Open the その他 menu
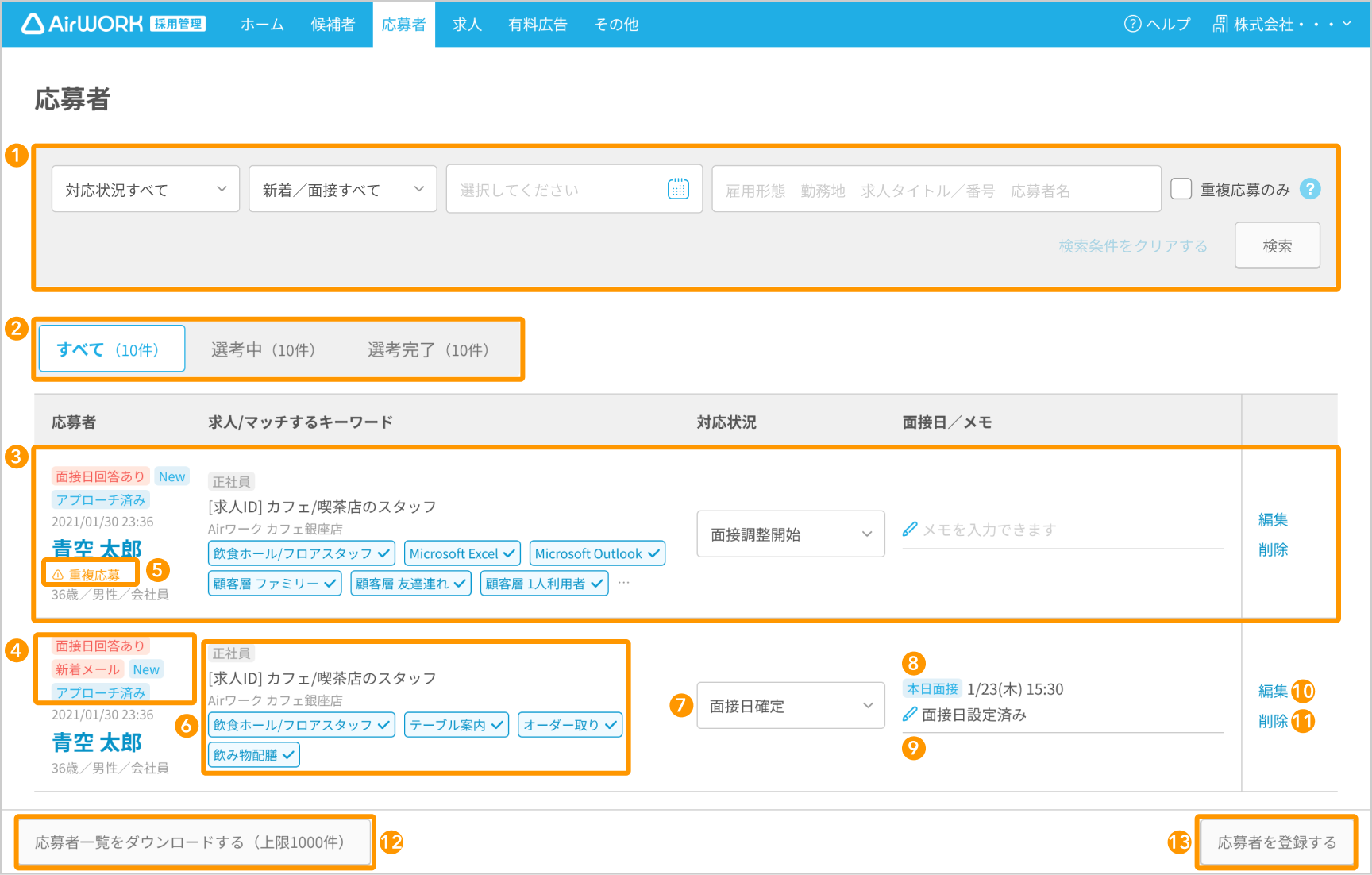This screenshot has width=1372, height=875. 616,24
